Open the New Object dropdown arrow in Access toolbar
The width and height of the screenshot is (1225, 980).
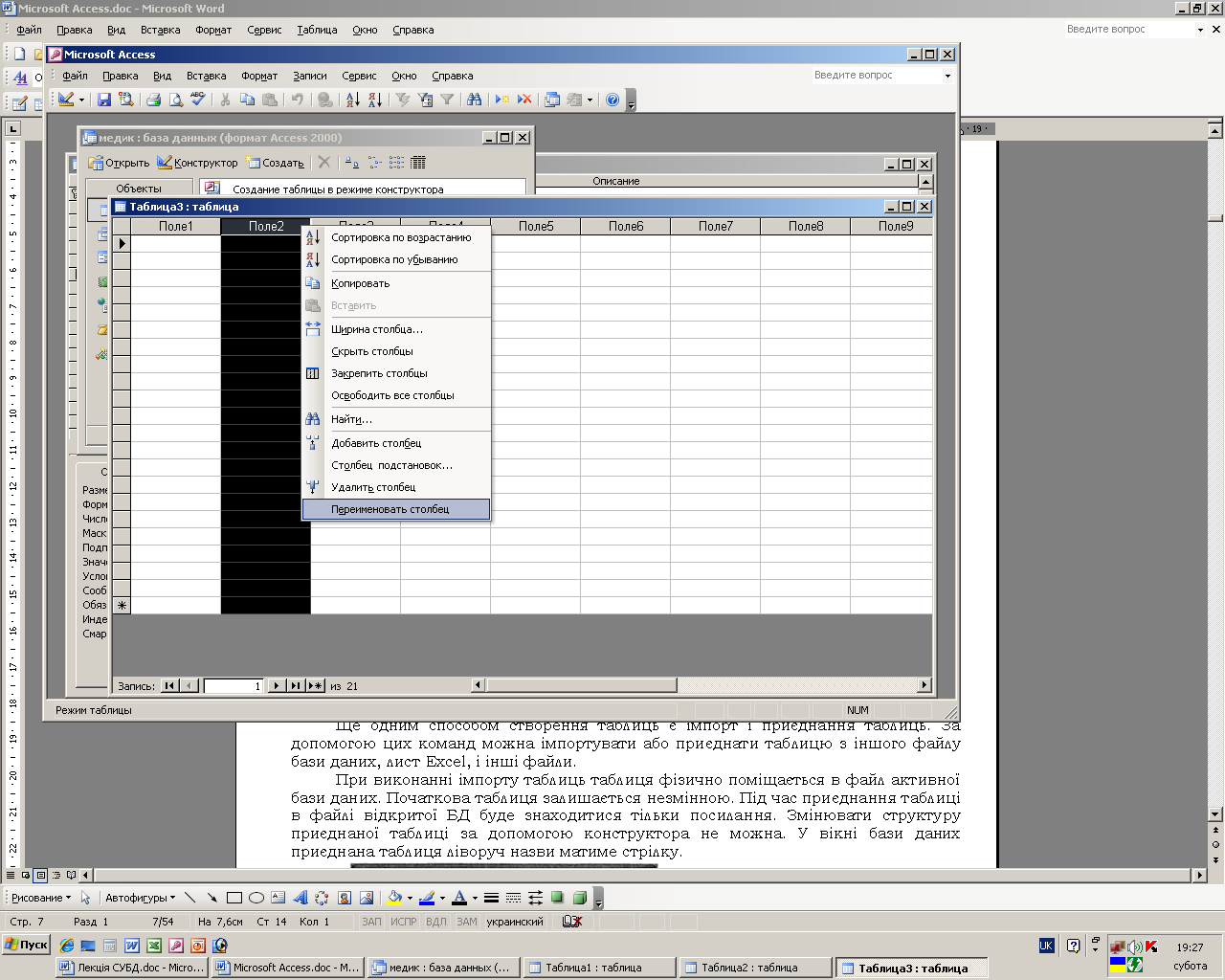click(x=590, y=100)
